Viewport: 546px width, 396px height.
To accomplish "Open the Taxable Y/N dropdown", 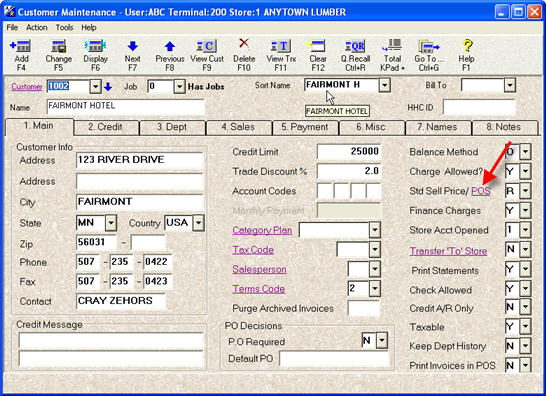I will 525,327.
